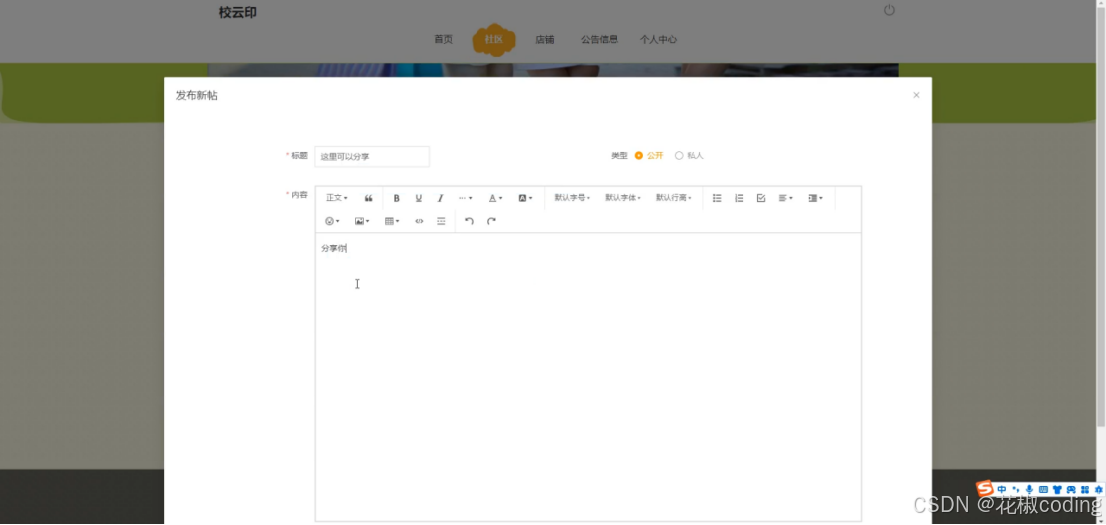This screenshot has width=1106, height=525.
Task: Insert a blockquote with the quote icon
Action: pyautogui.click(x=368, y=198)
